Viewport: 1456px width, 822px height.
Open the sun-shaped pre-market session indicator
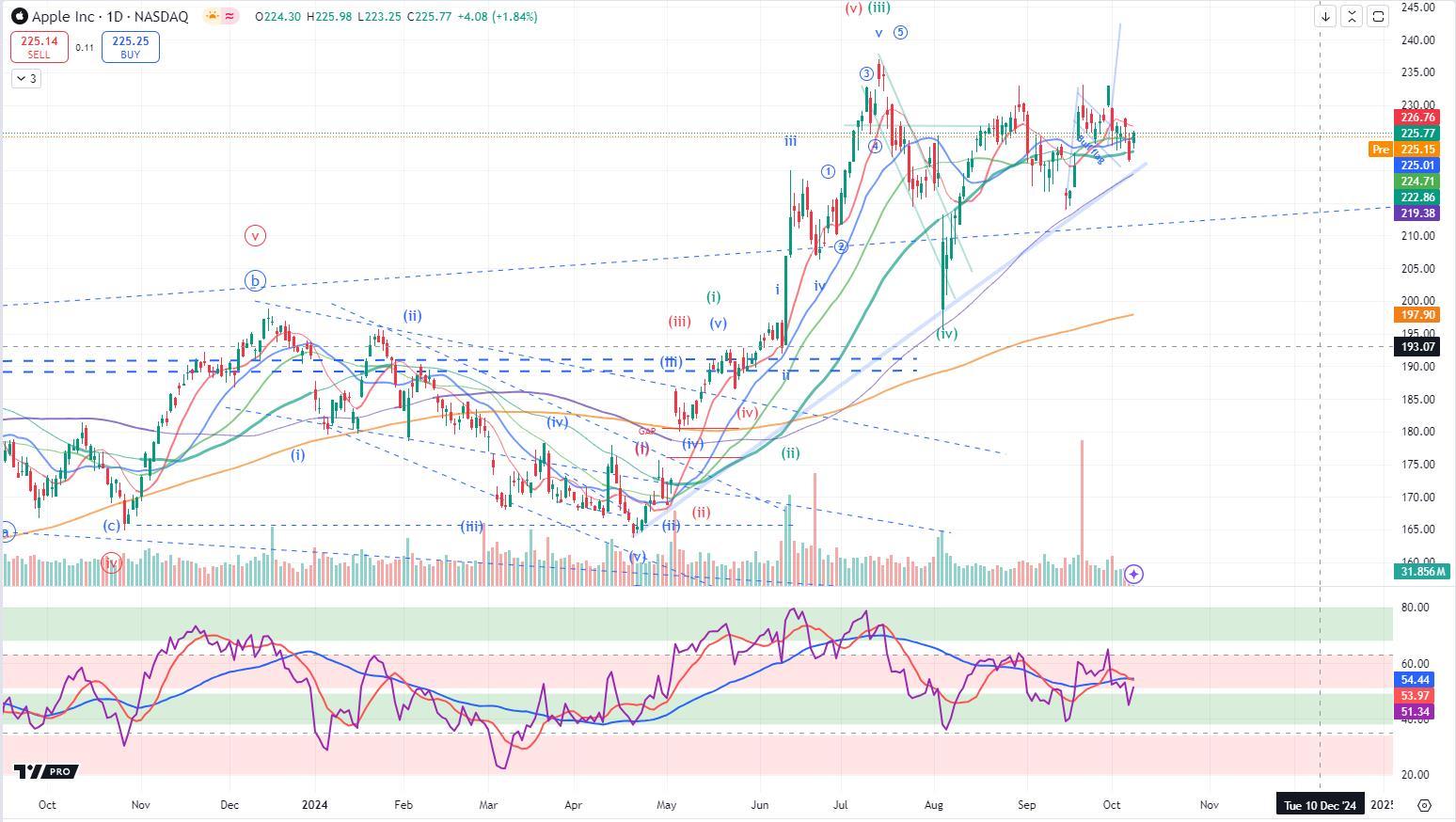(212, 16)
